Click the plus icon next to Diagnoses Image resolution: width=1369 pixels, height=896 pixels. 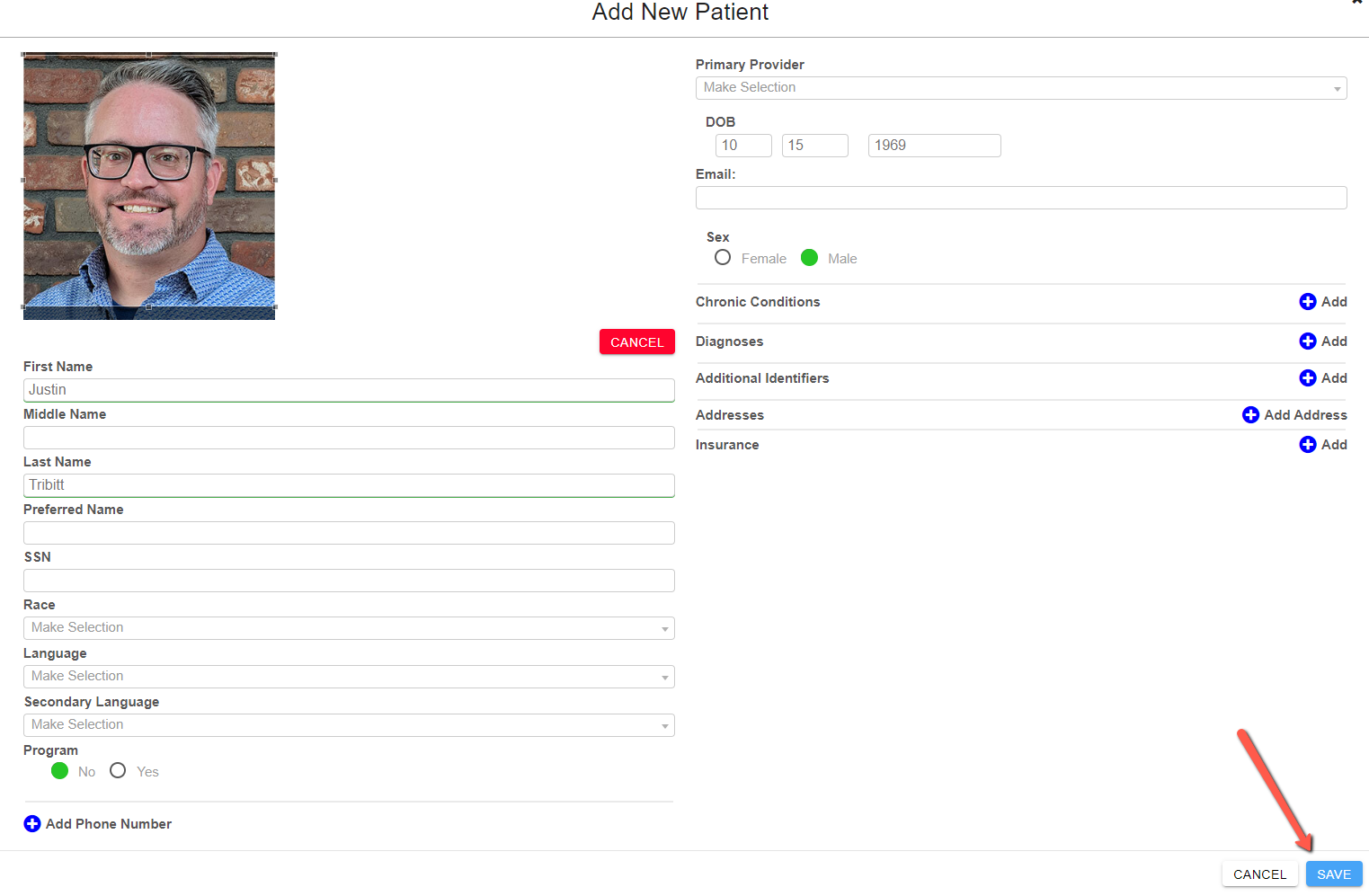[1308, 342]
